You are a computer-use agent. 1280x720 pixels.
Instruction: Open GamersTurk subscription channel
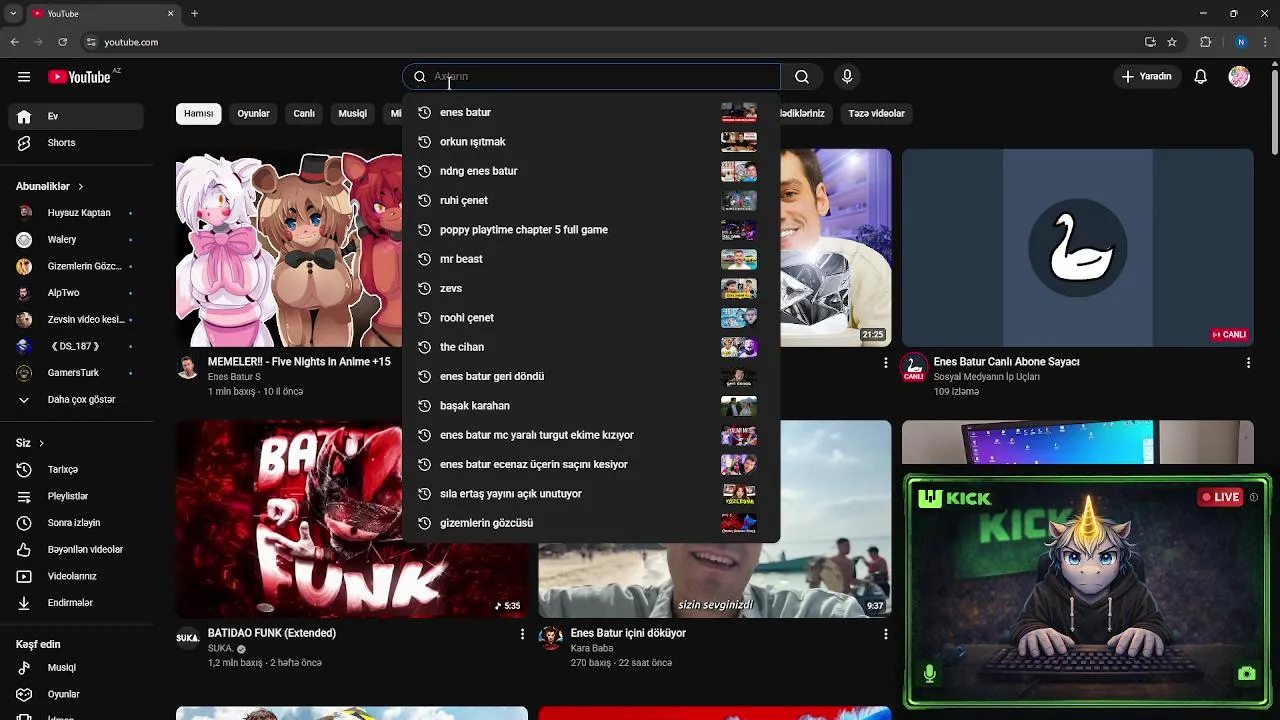coord(76,373)
